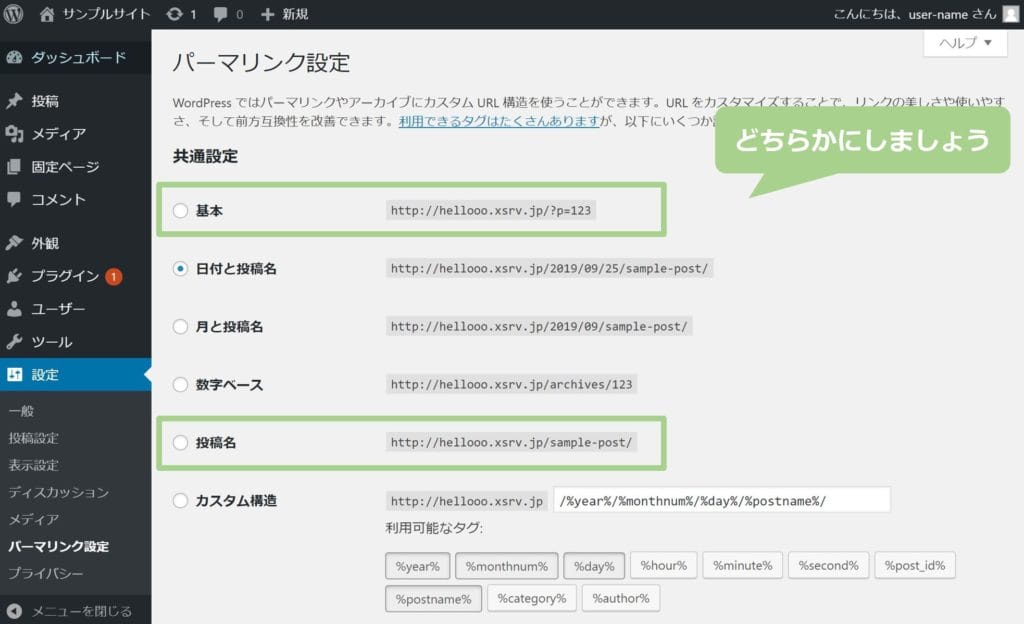Open ダッシュボード from the sidebar
Image resolution: width=1024 pixels, height=624 pixels.
pos(78,57)
